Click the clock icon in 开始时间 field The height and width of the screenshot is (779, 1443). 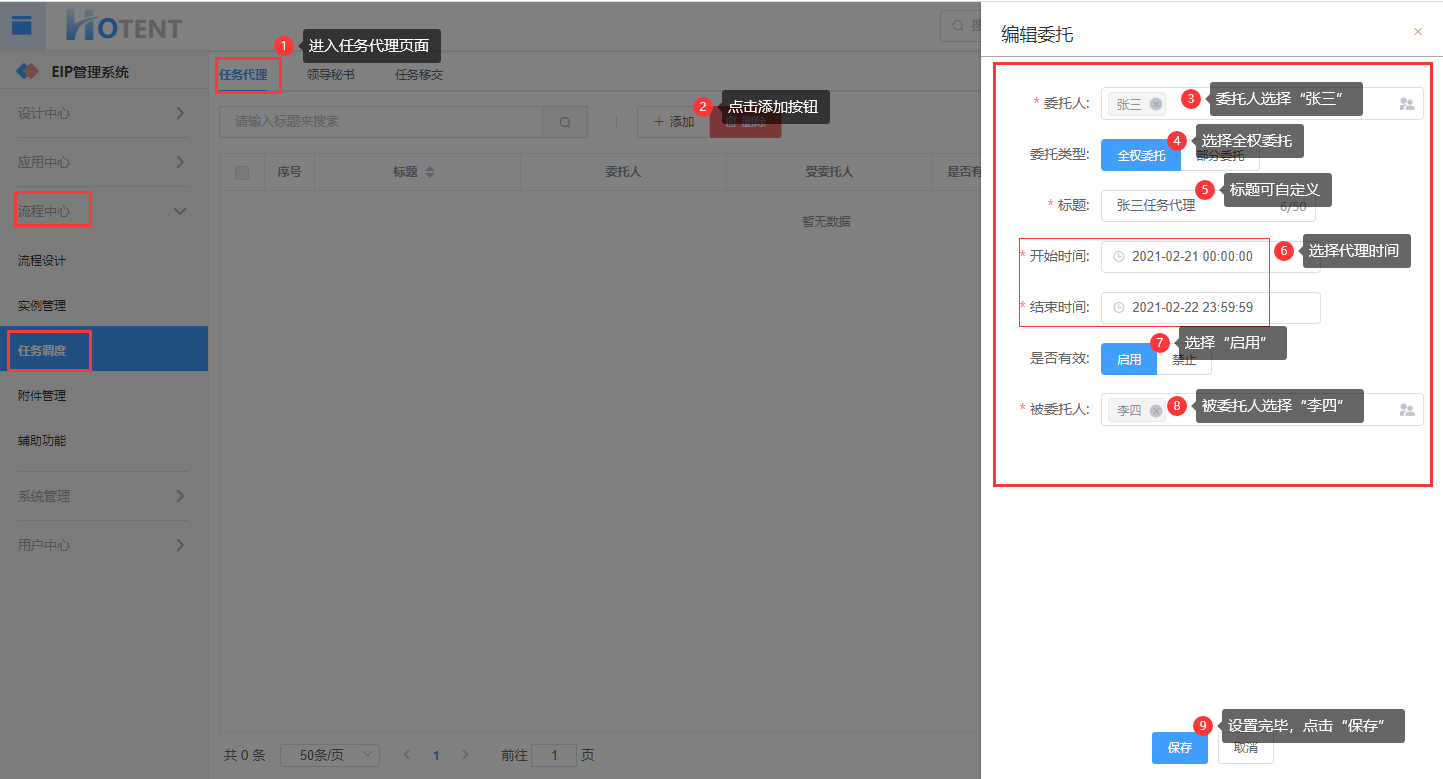coord(1119,257)
